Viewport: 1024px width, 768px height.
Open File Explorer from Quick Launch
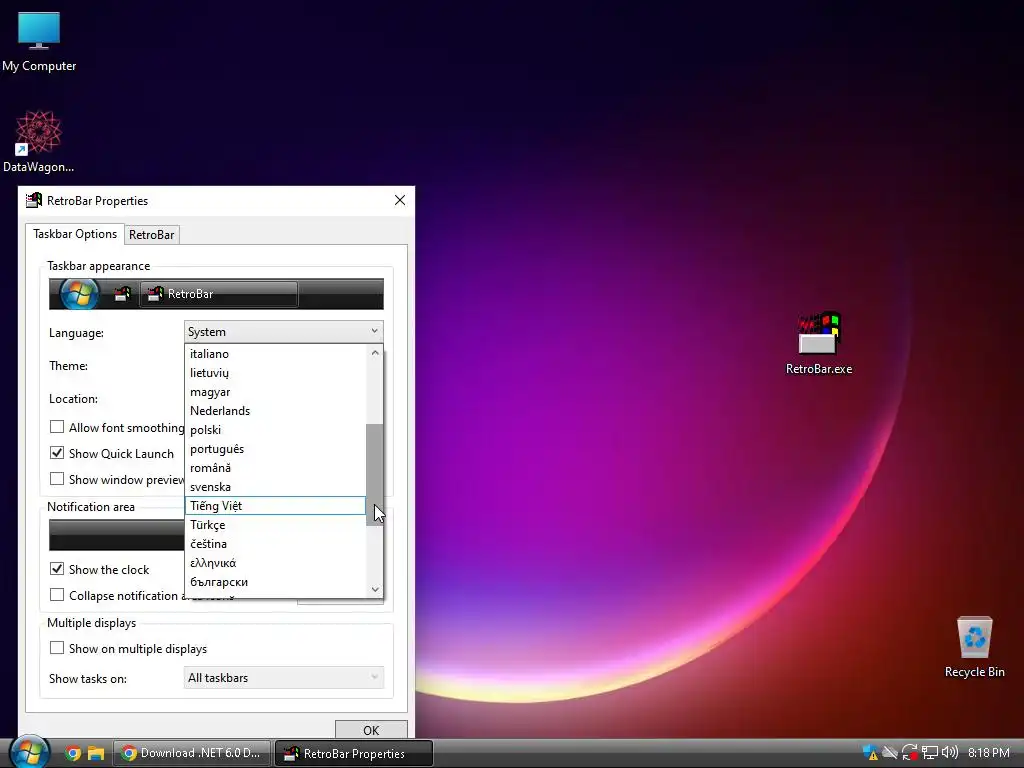pyautogui.click(x=96, y=753)
